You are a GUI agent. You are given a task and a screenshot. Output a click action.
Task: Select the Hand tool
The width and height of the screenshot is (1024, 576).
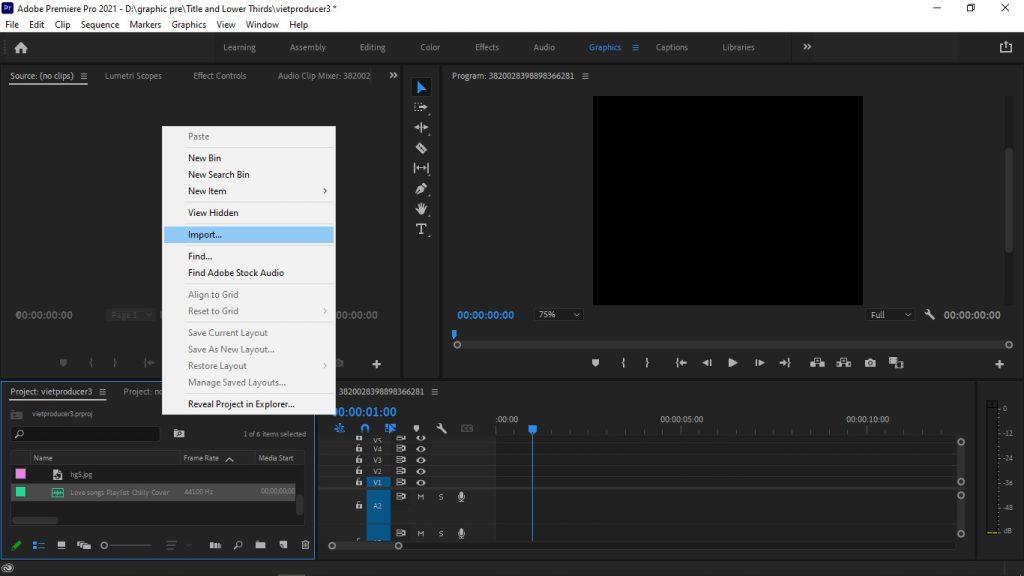click(x=421, y=208)
